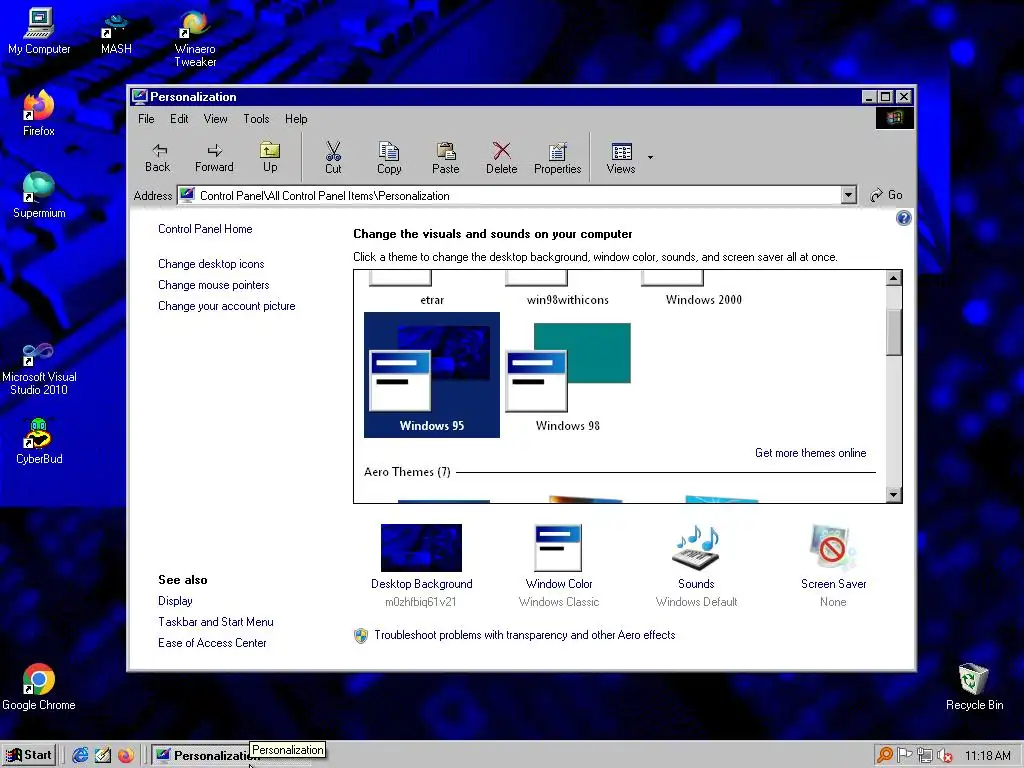Select Microsoft Visual Studio 2010 icon
The image size is (1024, 768).
click(39, 370)
